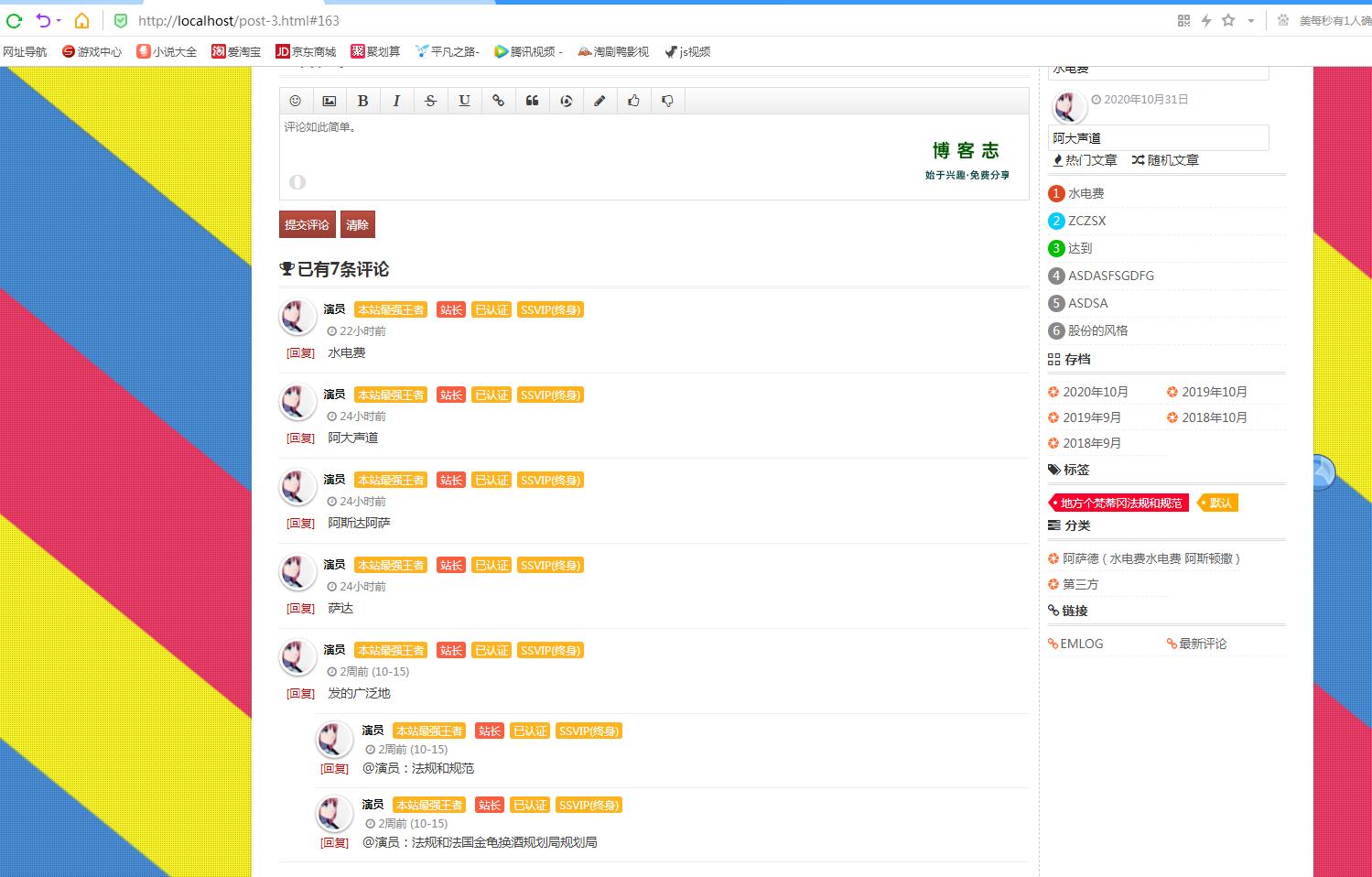This screenshot has height=877, width=1372.
Task: Toggle italic formatting in comment editor
Action: coord(396,101)
